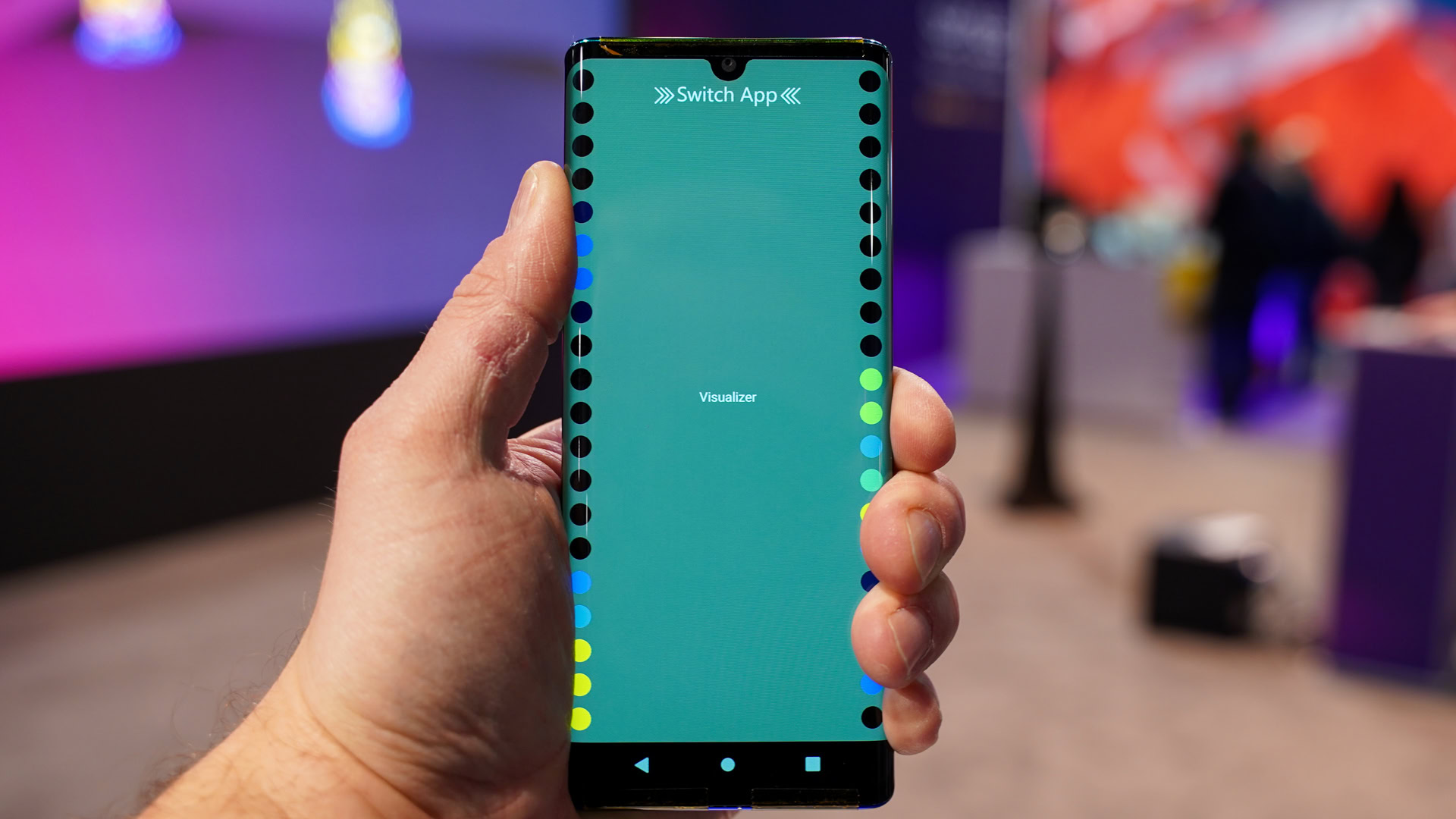Select the right arrow chevron icon

tap(660, 95)
